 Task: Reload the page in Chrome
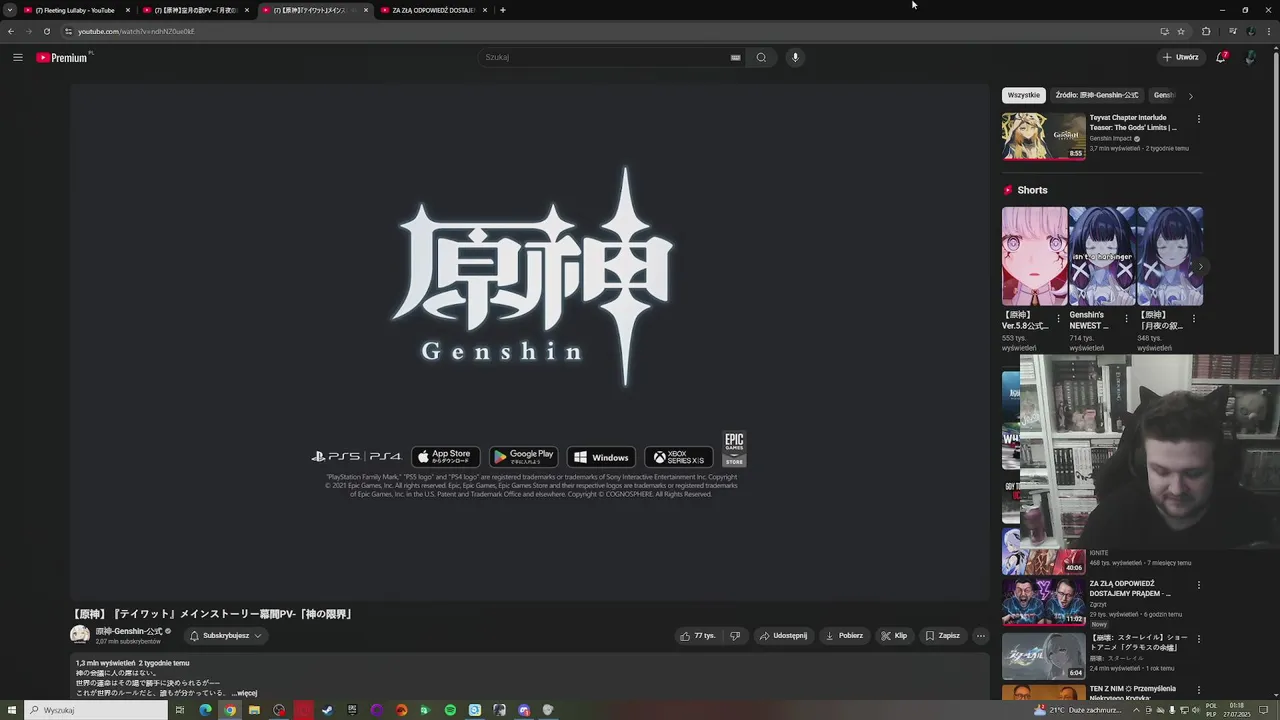[46, 31]
